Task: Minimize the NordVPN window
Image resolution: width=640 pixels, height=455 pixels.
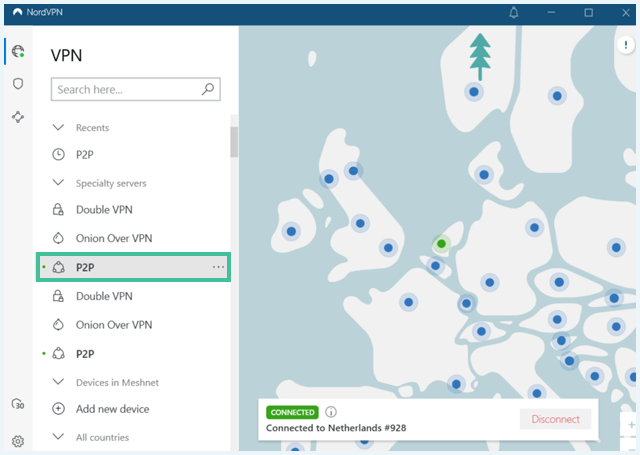Action: 551,13
